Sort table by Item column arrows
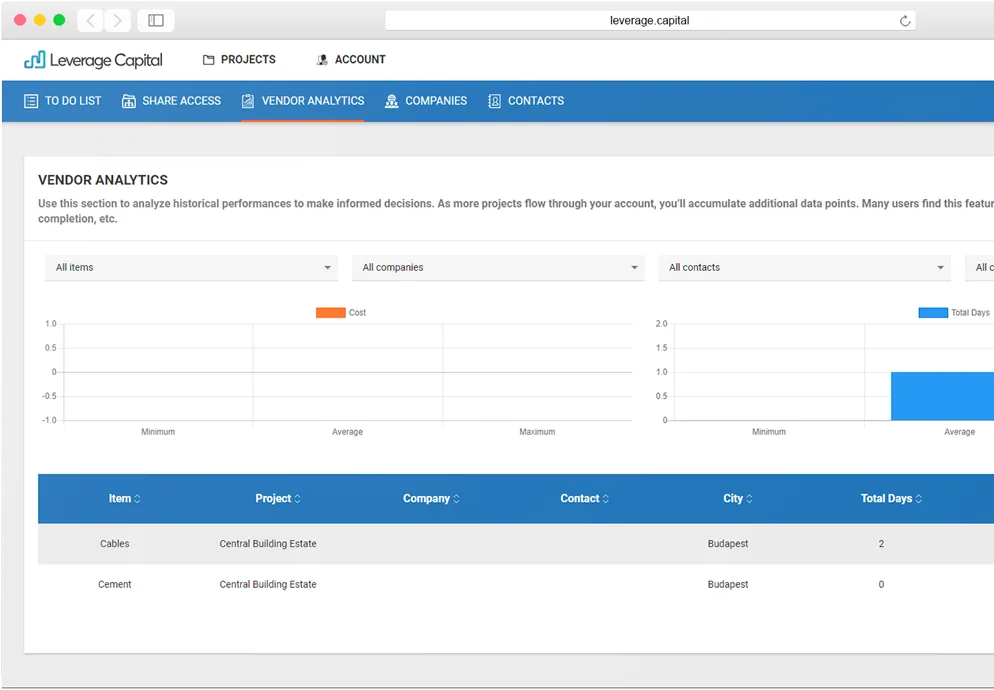Screen dimensions: 994x690 pos(137,499)
